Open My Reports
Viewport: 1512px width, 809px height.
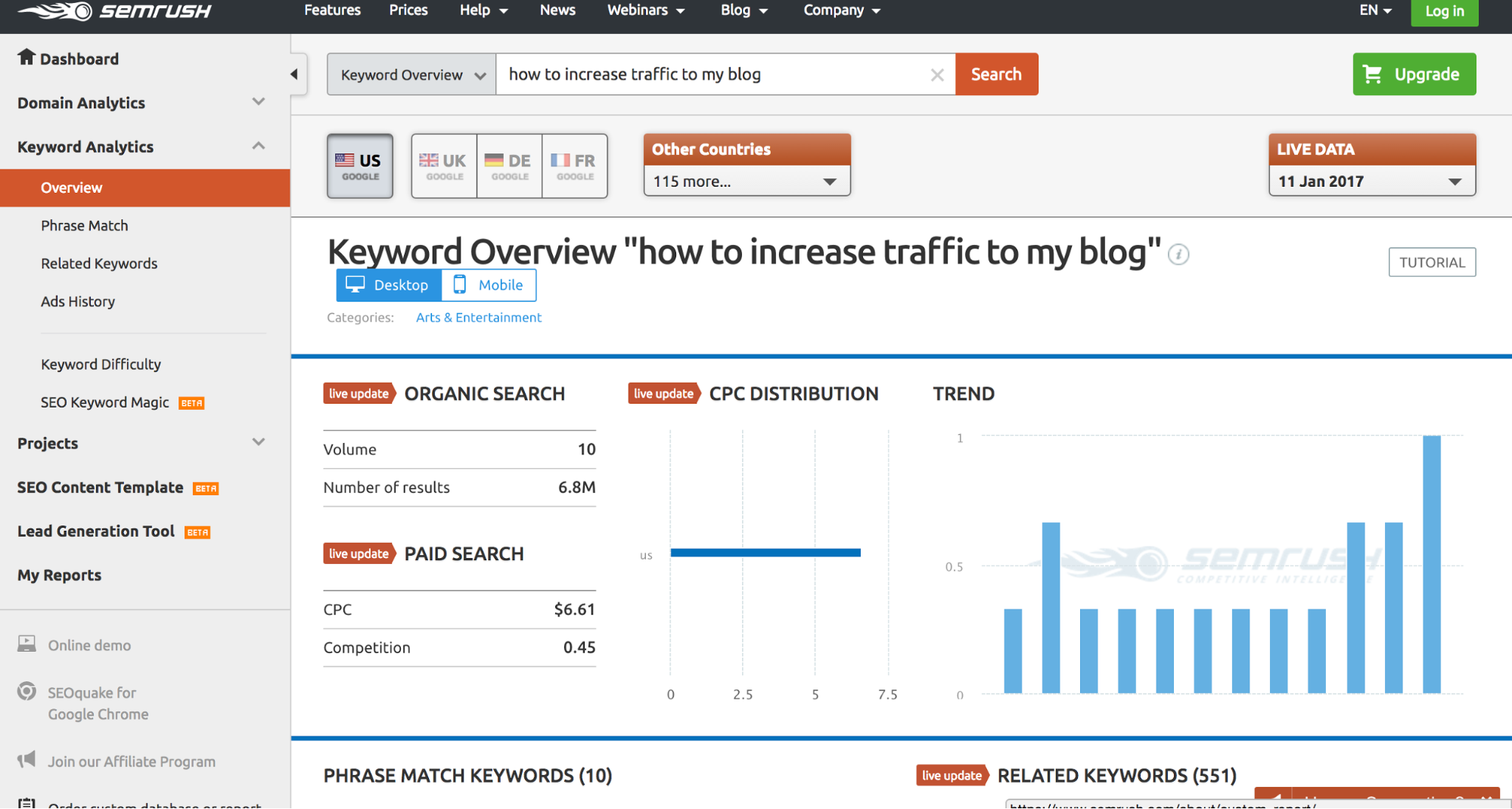[59, 575]
